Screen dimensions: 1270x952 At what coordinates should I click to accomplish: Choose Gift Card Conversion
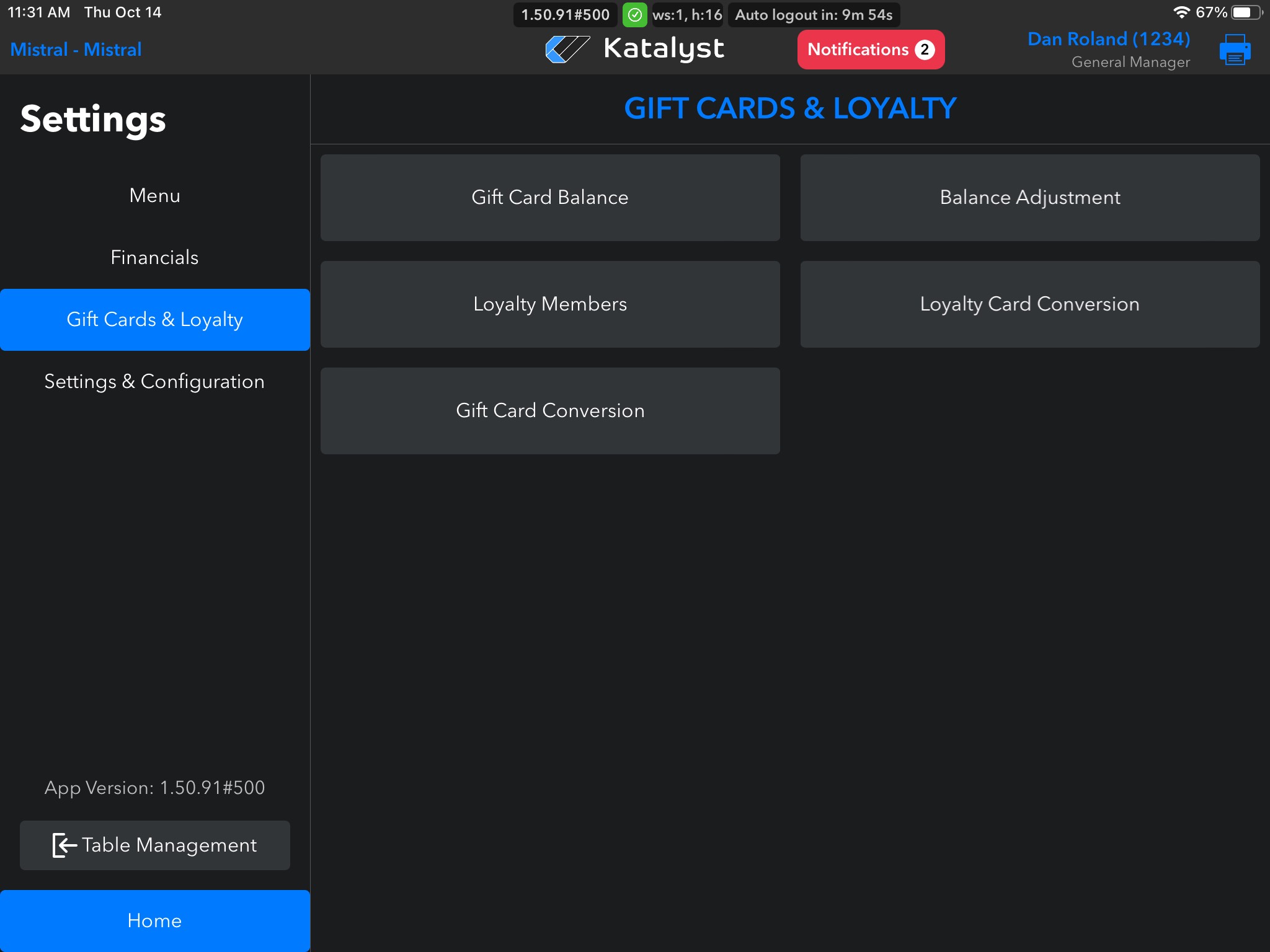click(549, 411)
